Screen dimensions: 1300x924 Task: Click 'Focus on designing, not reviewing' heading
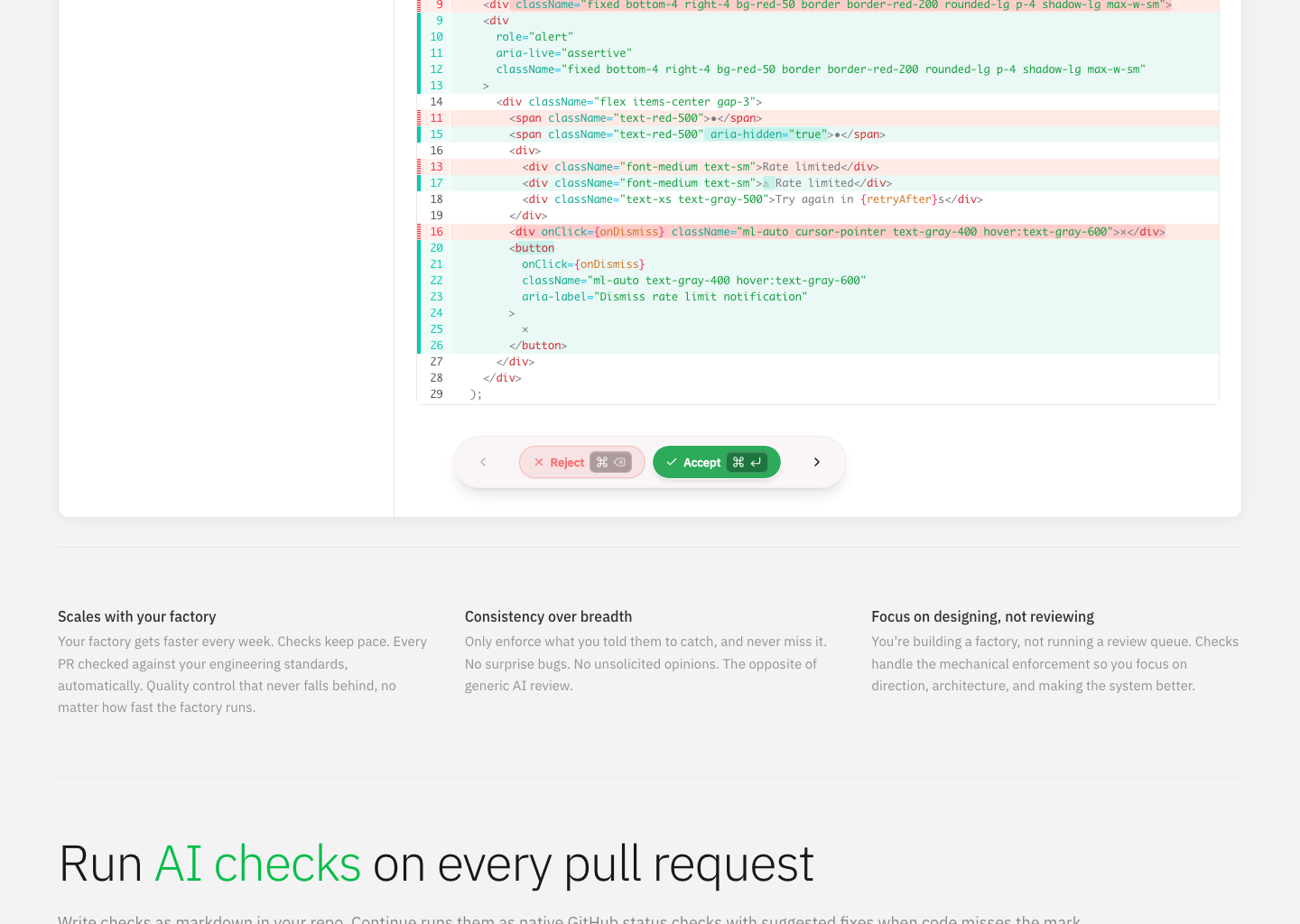pyautogui.click(x=982, y=616)
